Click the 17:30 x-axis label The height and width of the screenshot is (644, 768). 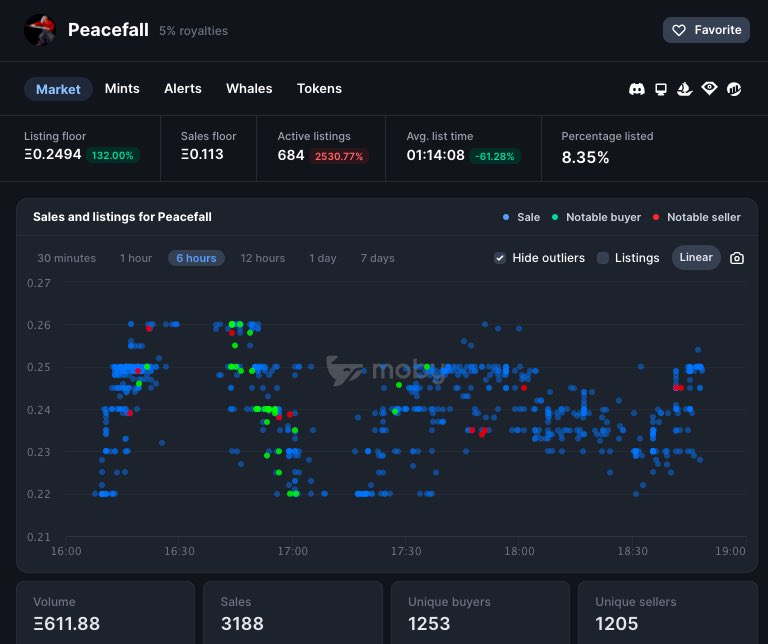click(x=406, y=551)
